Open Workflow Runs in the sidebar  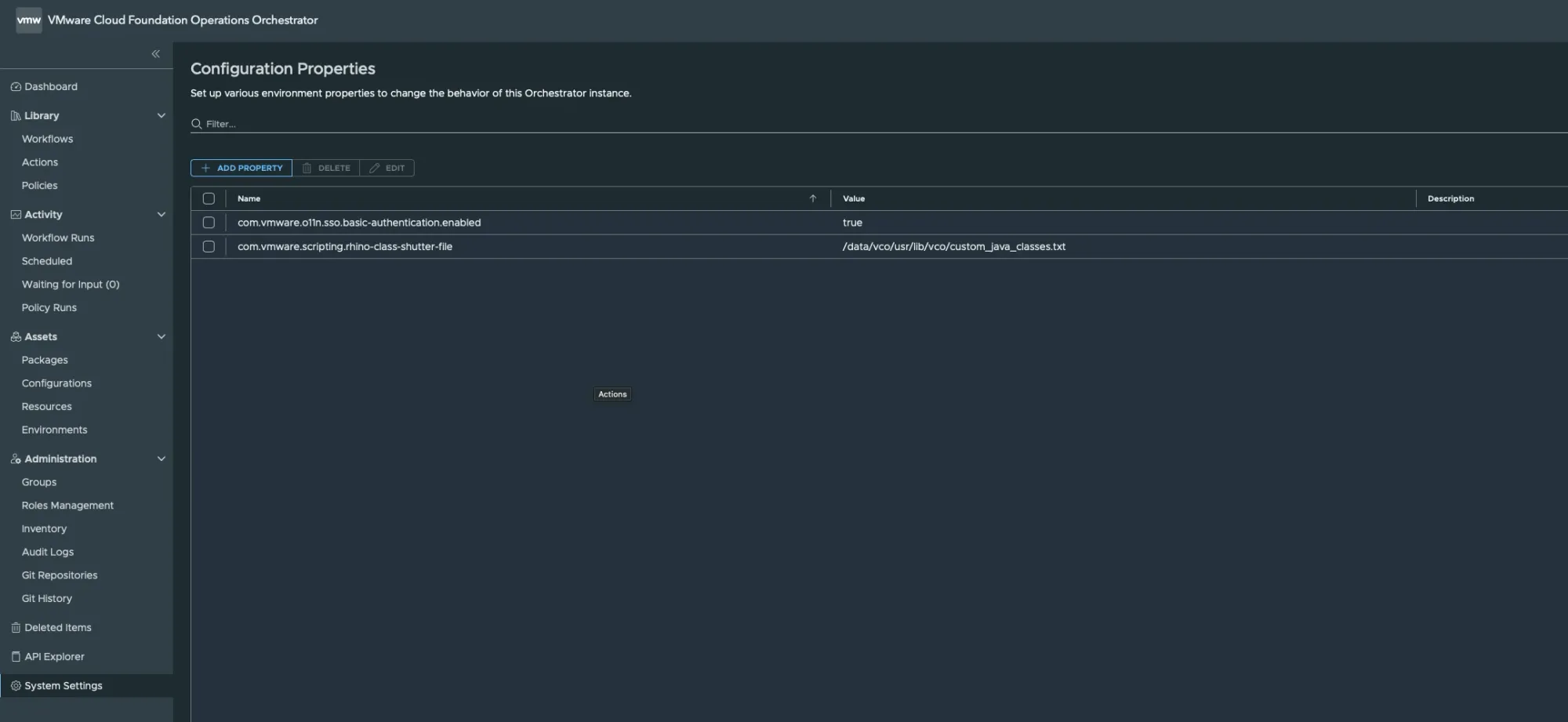pyautogui.click(x=58, y=238)
